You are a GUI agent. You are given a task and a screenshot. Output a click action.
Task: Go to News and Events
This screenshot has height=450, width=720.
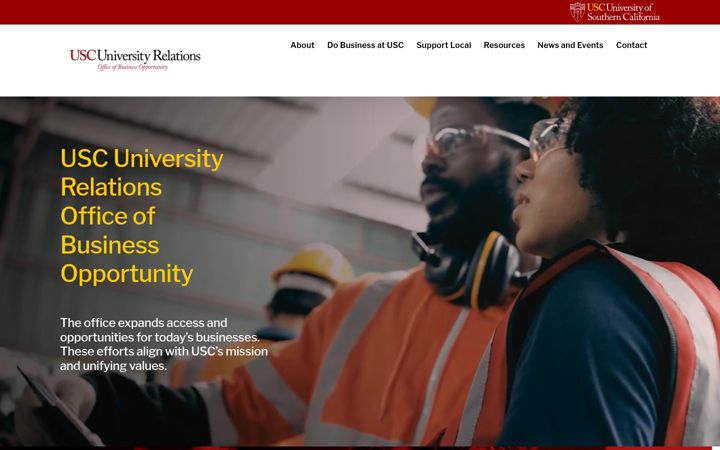pyautogui.click(x=570, y=45)
